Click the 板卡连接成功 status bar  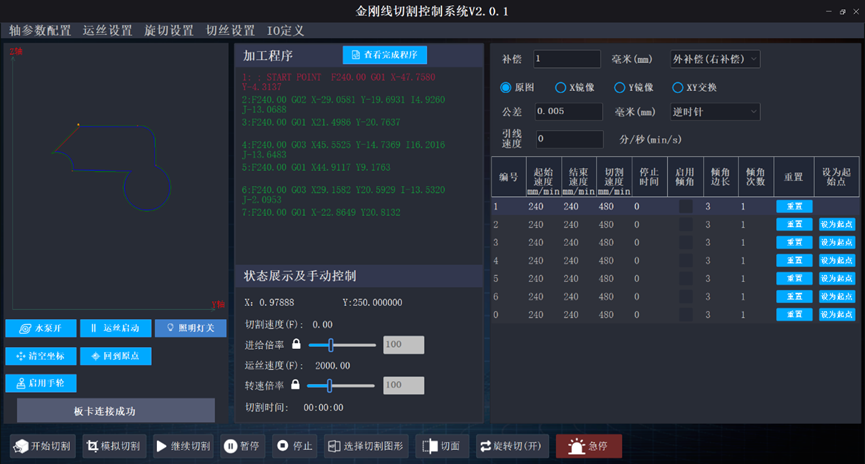coord(116,411)
